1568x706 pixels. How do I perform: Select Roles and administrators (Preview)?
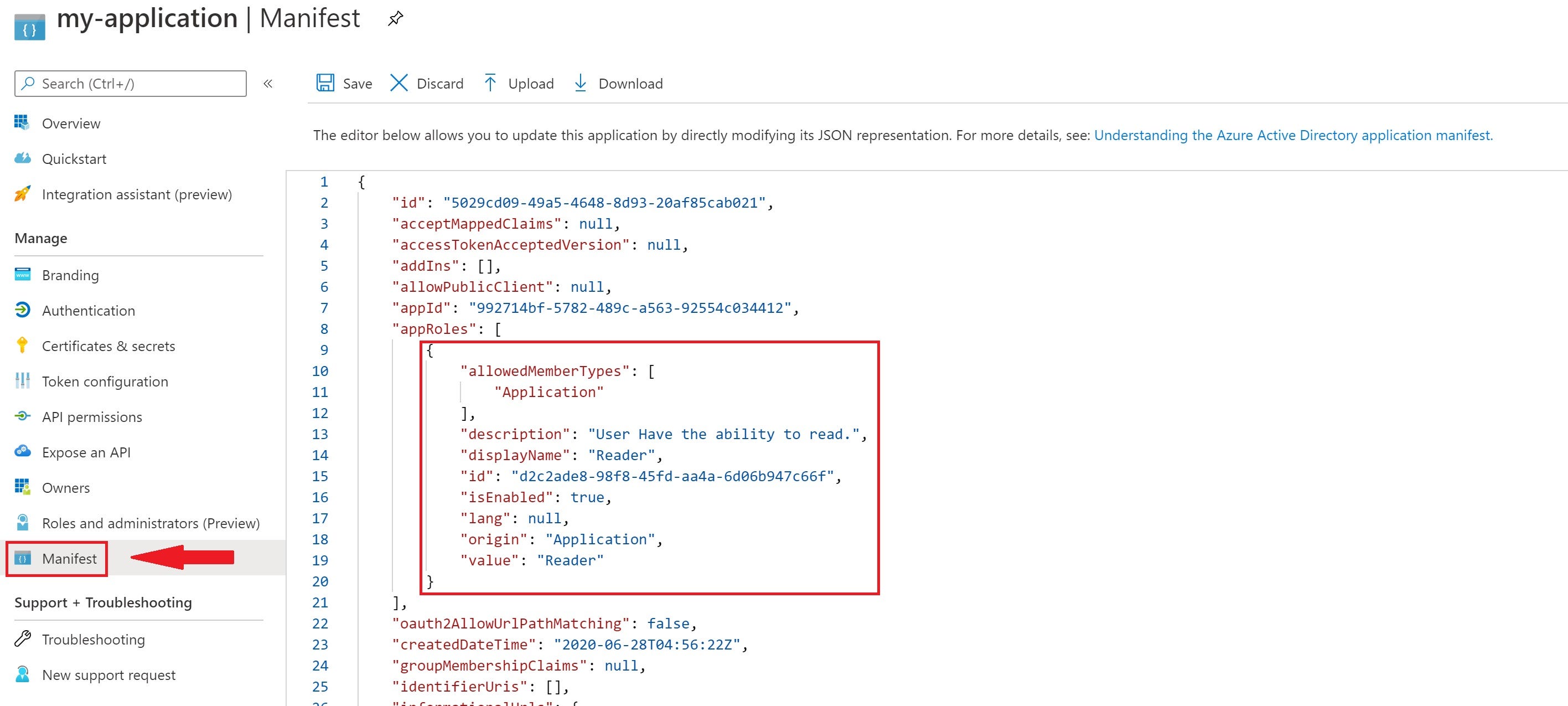[x=151, y=523]
